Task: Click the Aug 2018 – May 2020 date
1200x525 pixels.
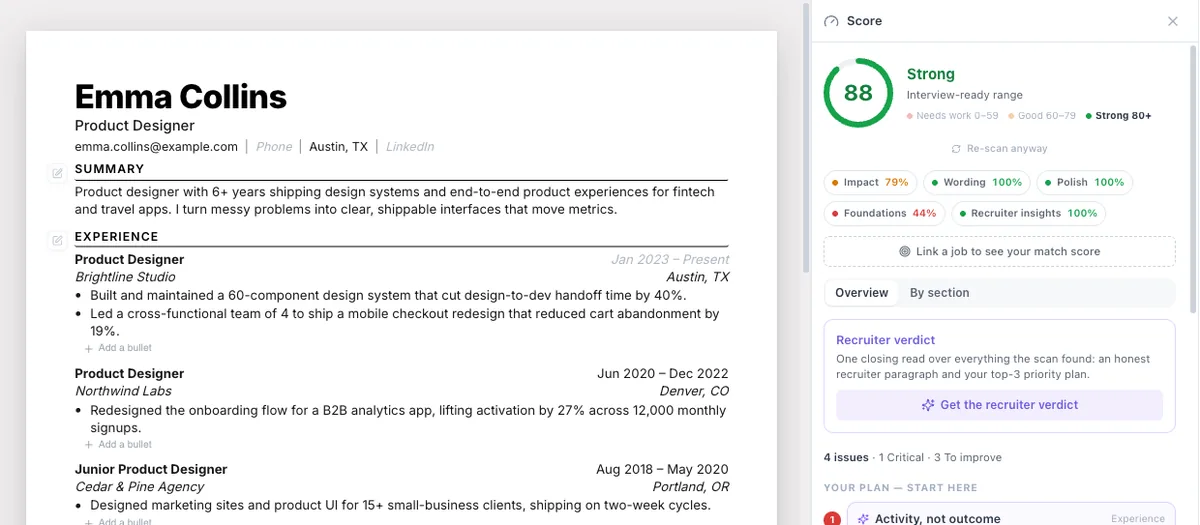Action: click(662, 470)
